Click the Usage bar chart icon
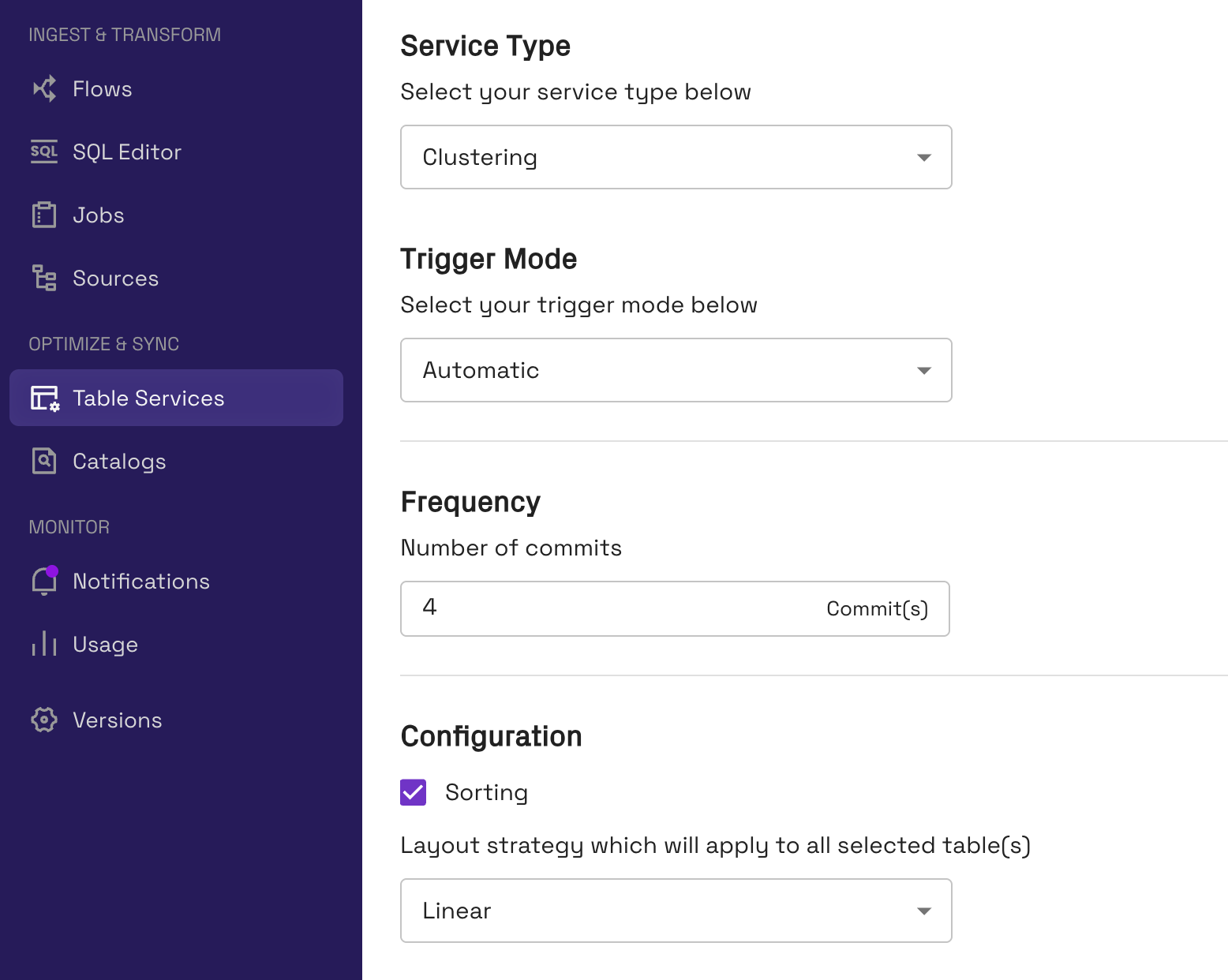1228x980 pixels. [44, 644]
